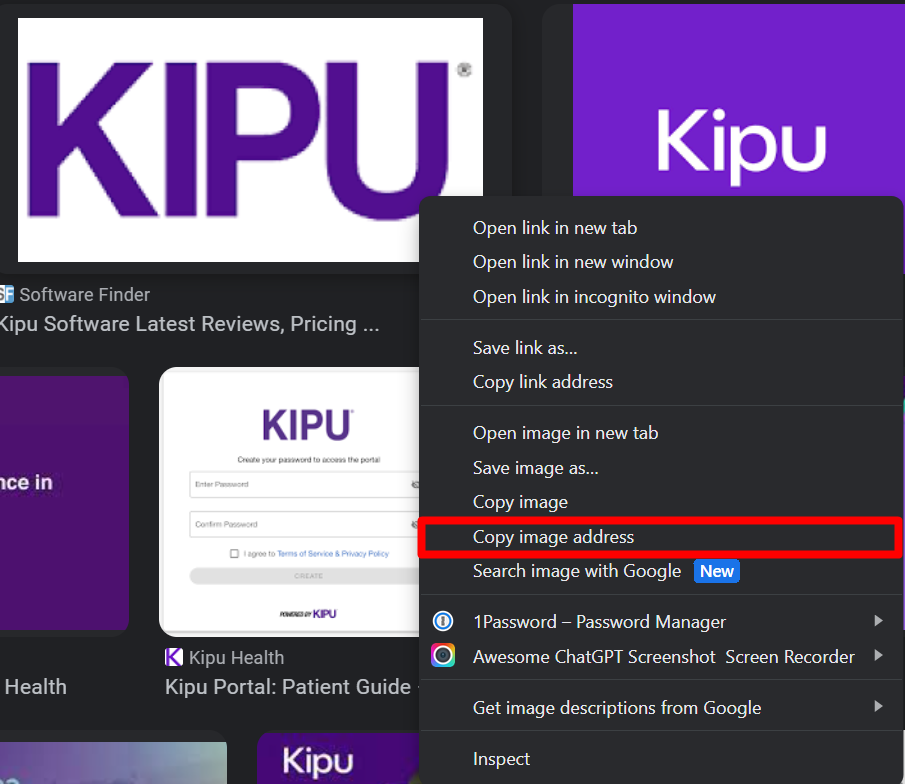Choose "Open link in incognito window"
905x784 pixels.
[x=594, y=297]
